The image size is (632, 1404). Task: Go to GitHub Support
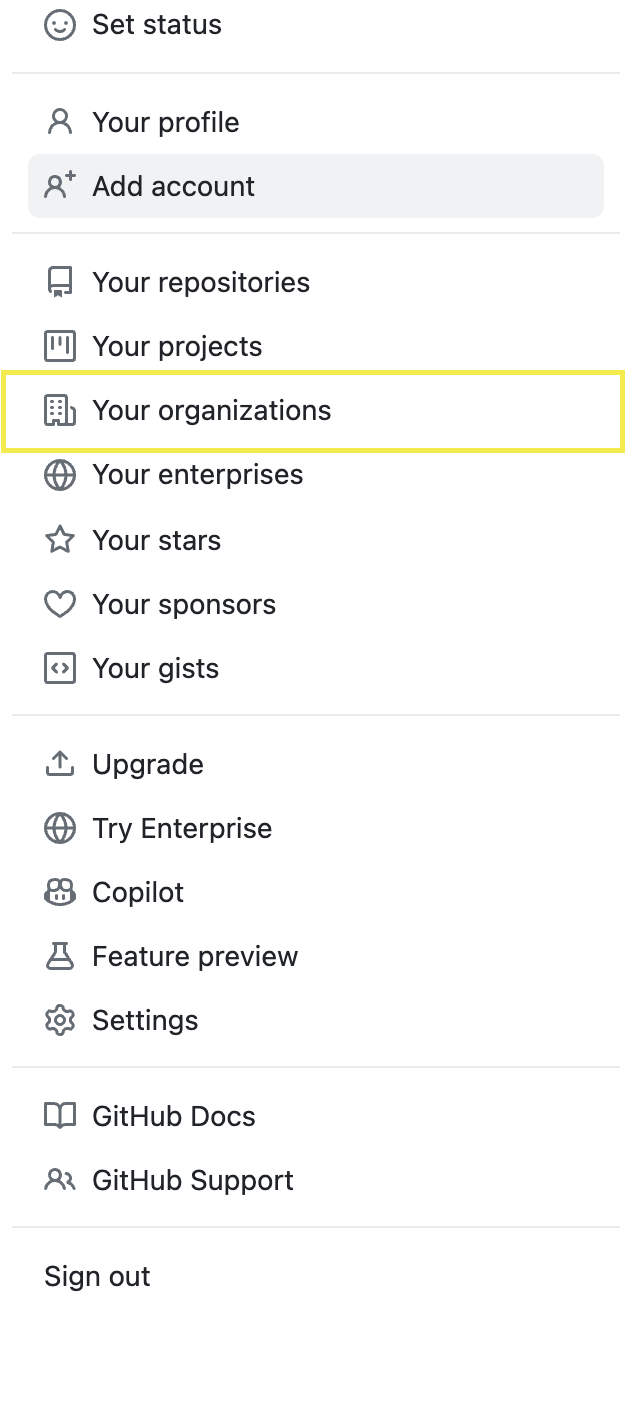pyautogui.click(x=316, y=1180)
